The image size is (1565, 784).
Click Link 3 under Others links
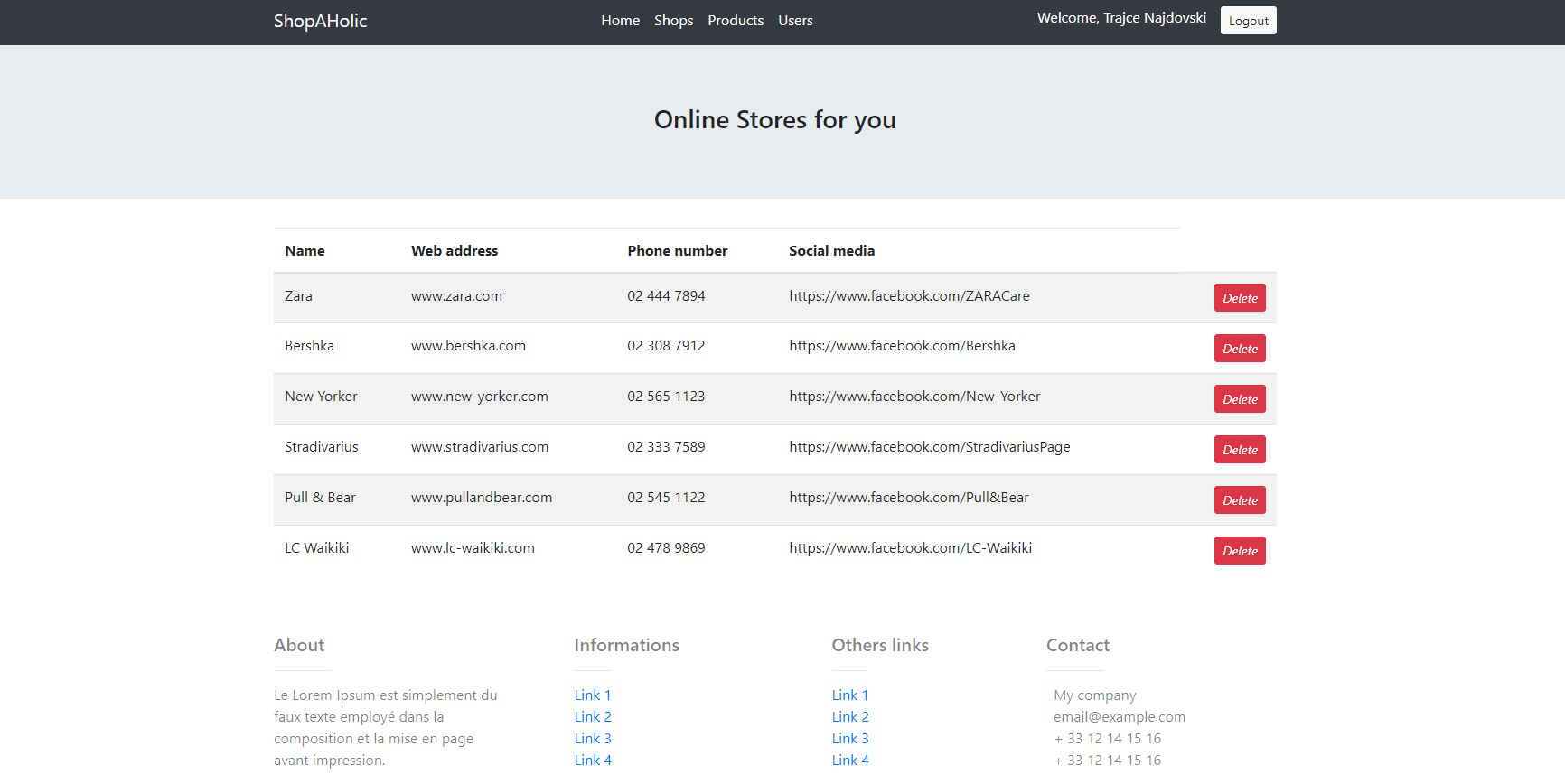[x=849, y=739]
